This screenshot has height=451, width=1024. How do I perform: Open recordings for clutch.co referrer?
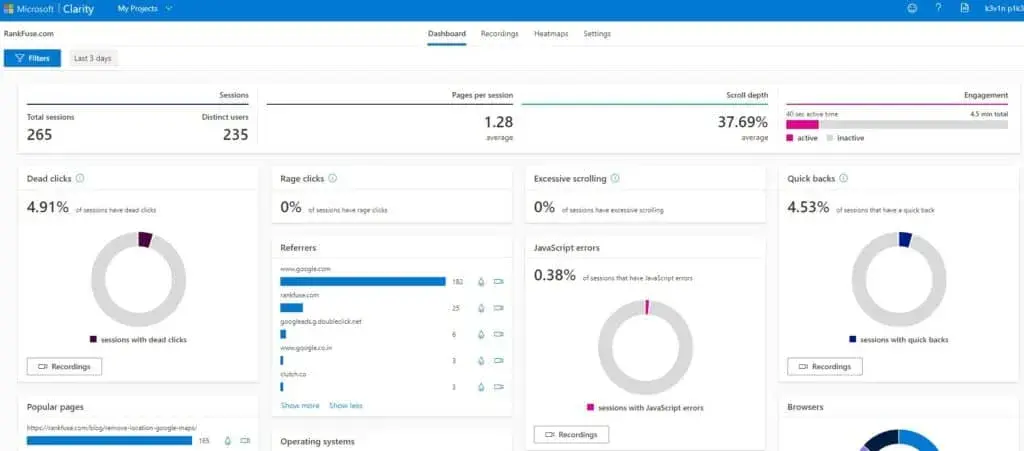[x=499, y=386]
